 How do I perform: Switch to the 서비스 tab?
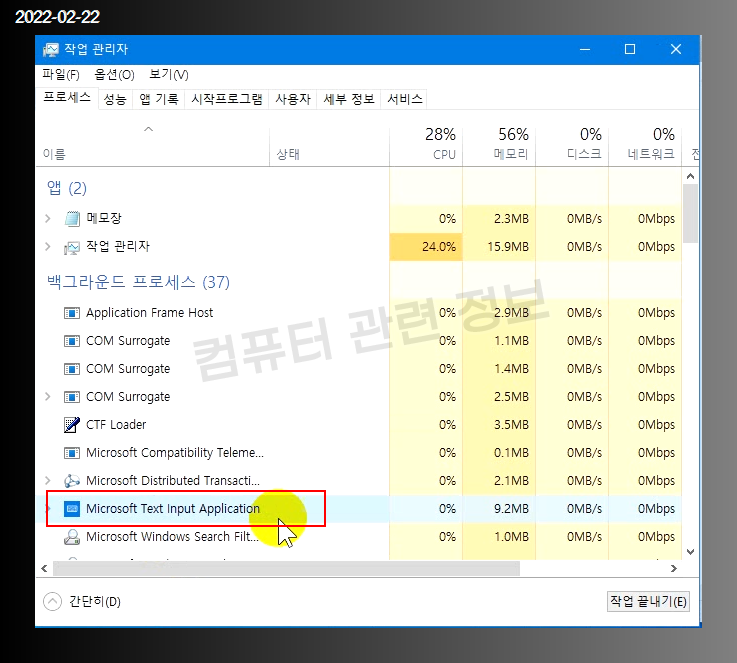(x=405, y=99)
